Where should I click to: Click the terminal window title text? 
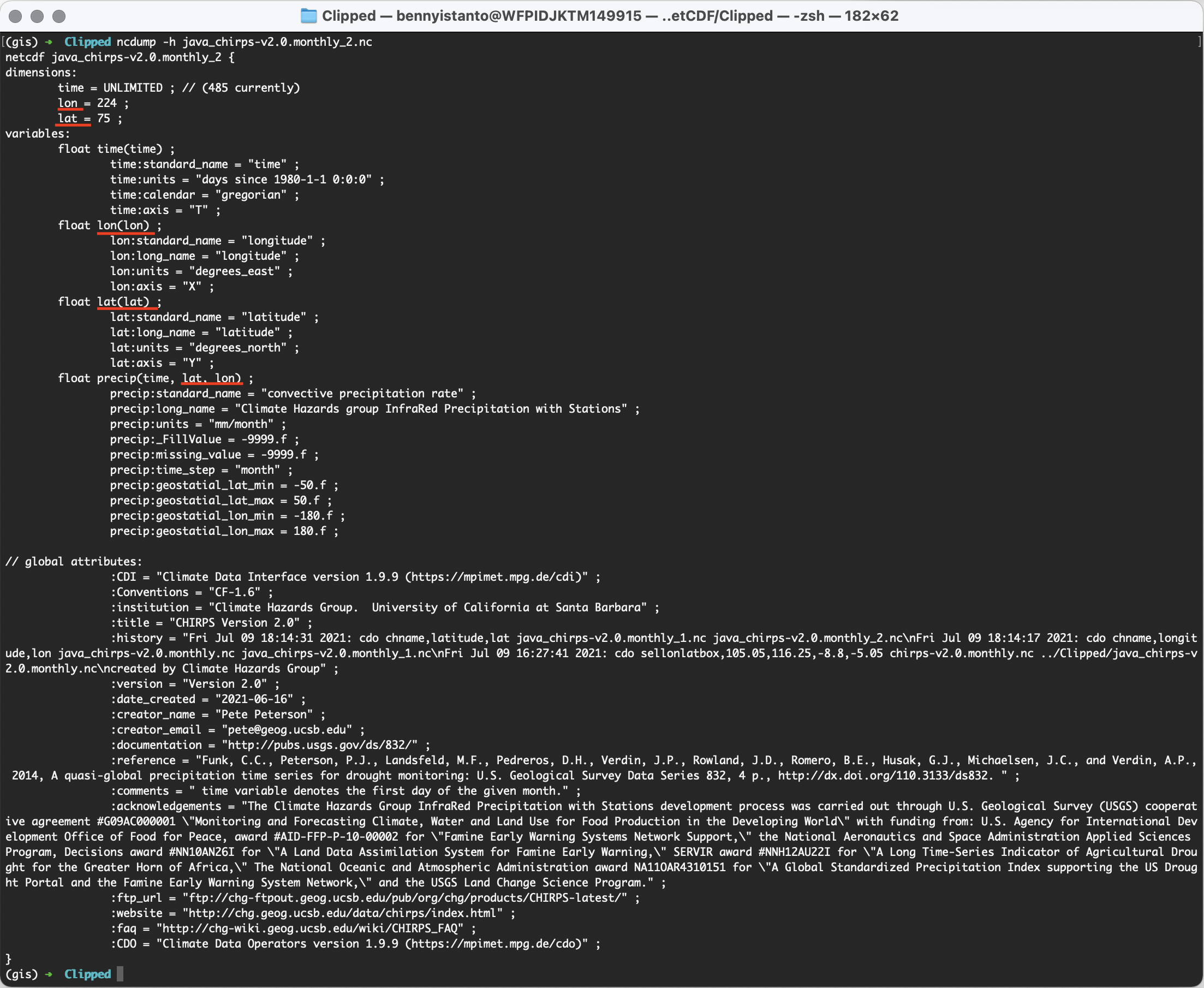[x=610, y=16]
